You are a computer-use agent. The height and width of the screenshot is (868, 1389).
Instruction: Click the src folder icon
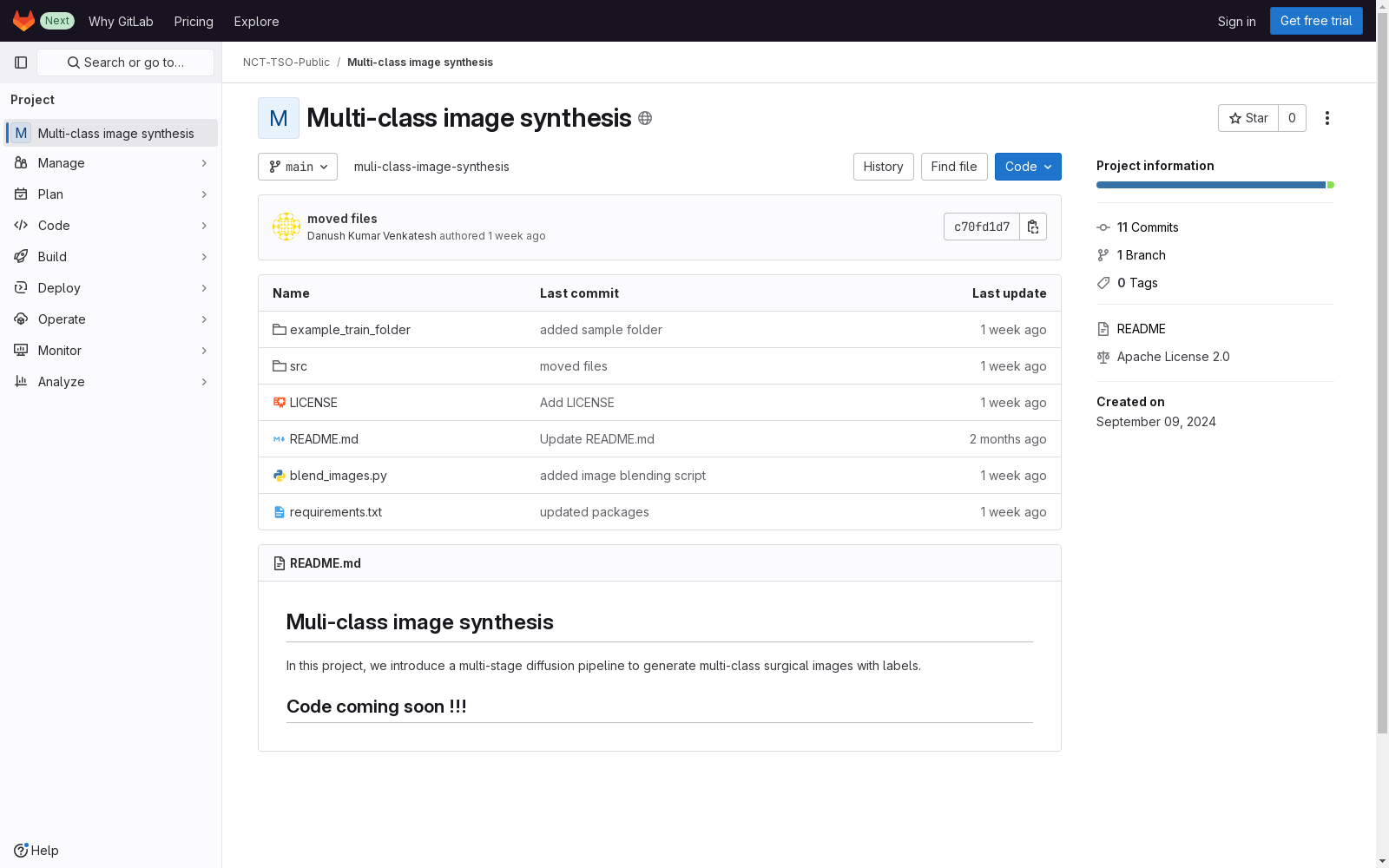tap(280, 366)
